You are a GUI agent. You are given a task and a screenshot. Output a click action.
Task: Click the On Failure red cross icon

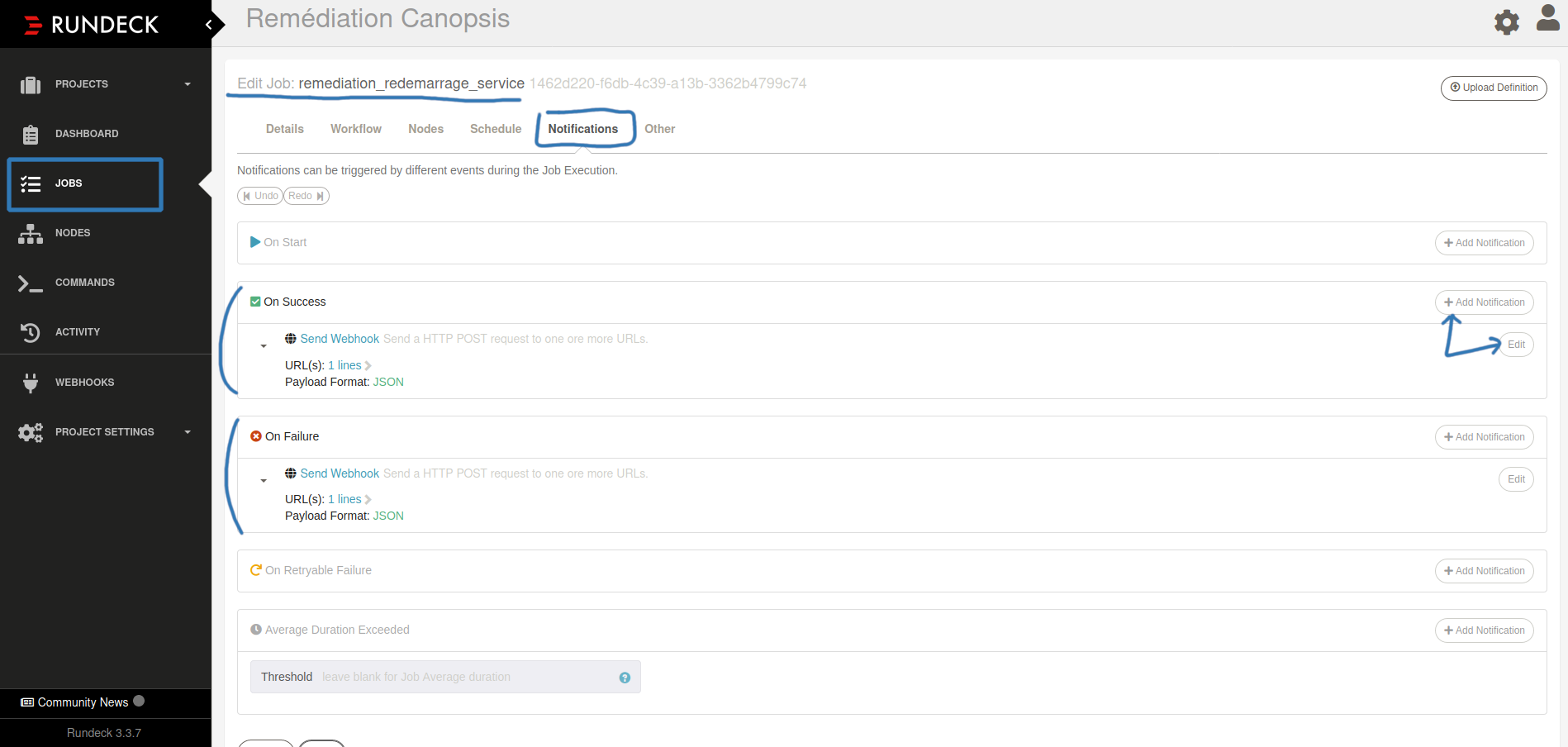coord(256,436)
